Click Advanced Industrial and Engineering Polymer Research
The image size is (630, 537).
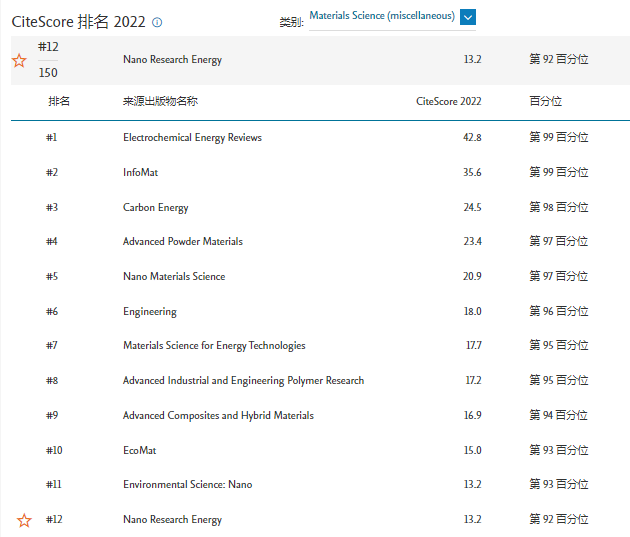coord(243,380)
